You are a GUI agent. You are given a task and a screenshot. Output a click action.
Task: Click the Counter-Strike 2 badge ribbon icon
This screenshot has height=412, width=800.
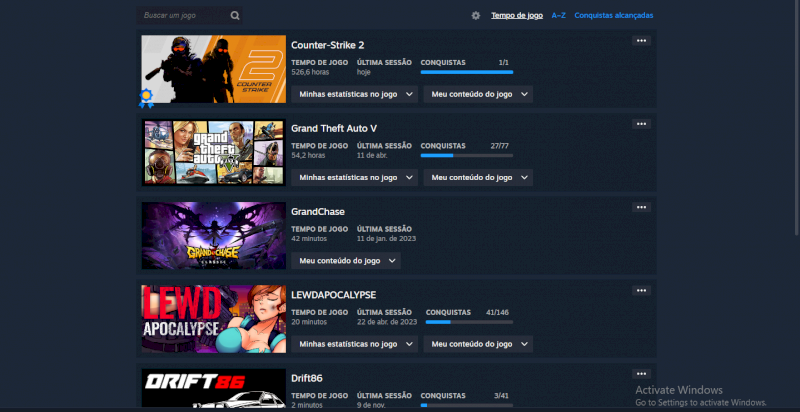tap(146, 98)
